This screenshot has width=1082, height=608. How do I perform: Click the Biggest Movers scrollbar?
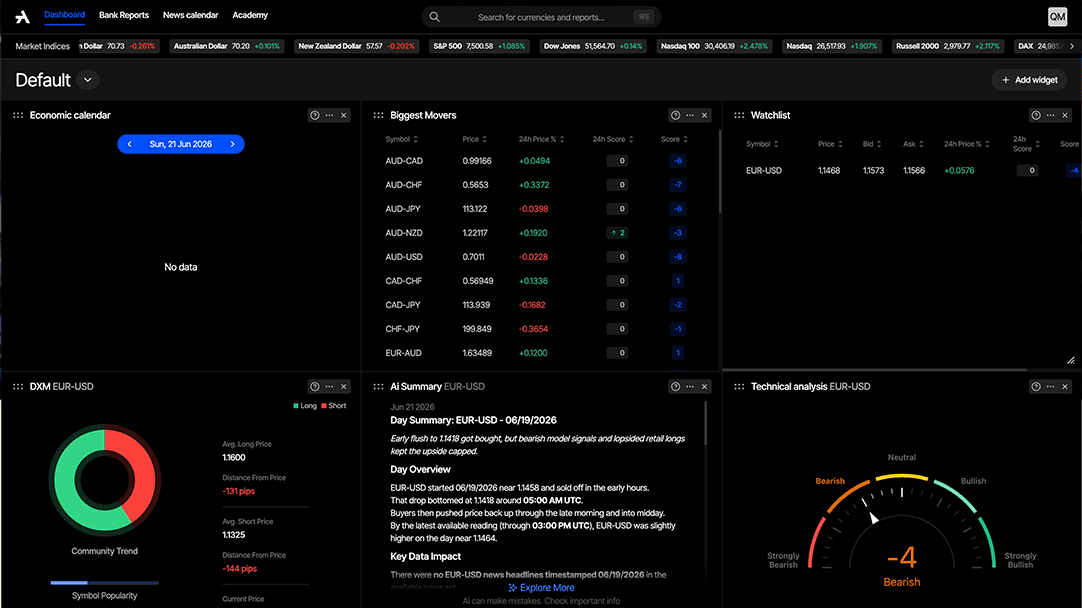click(720, 171)
